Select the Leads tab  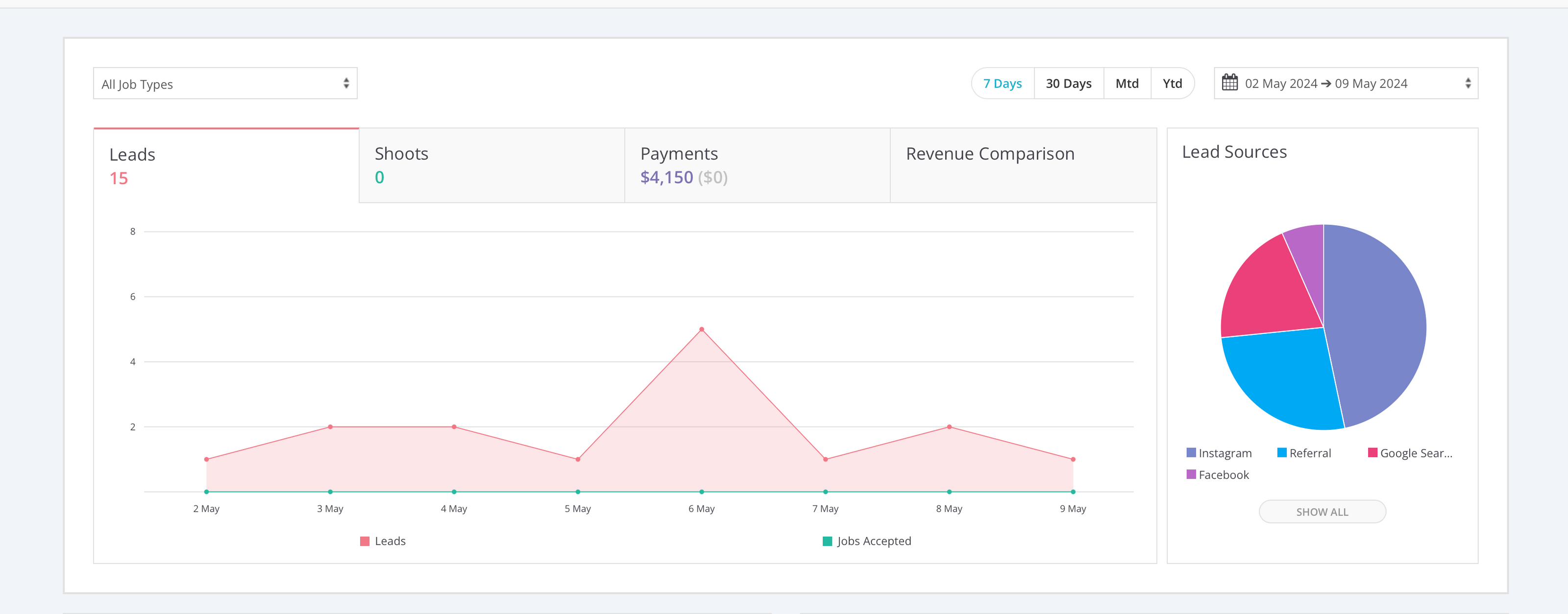tap(226, 165)
